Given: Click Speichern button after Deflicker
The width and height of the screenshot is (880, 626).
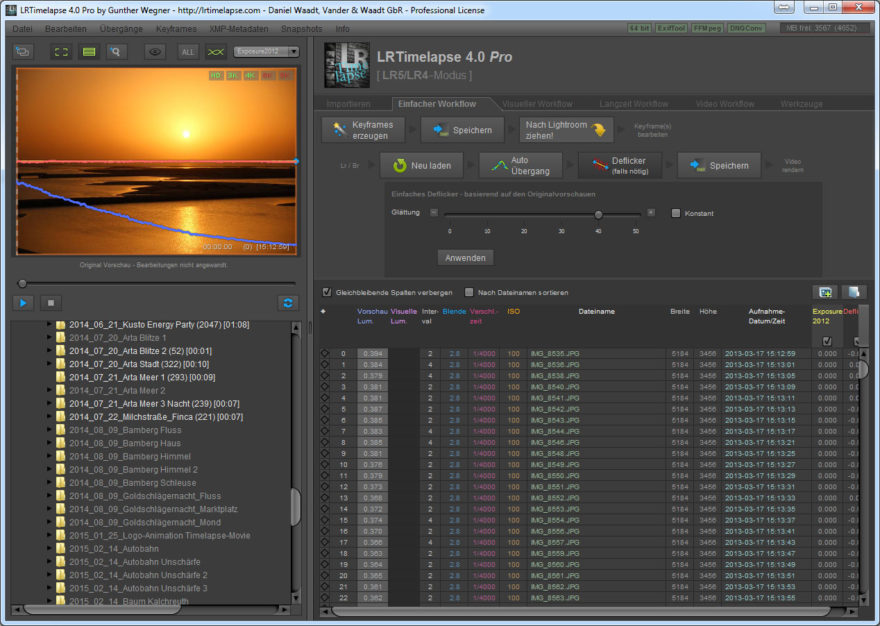Looking at the screenshot, I should click(x=719, y=166).
